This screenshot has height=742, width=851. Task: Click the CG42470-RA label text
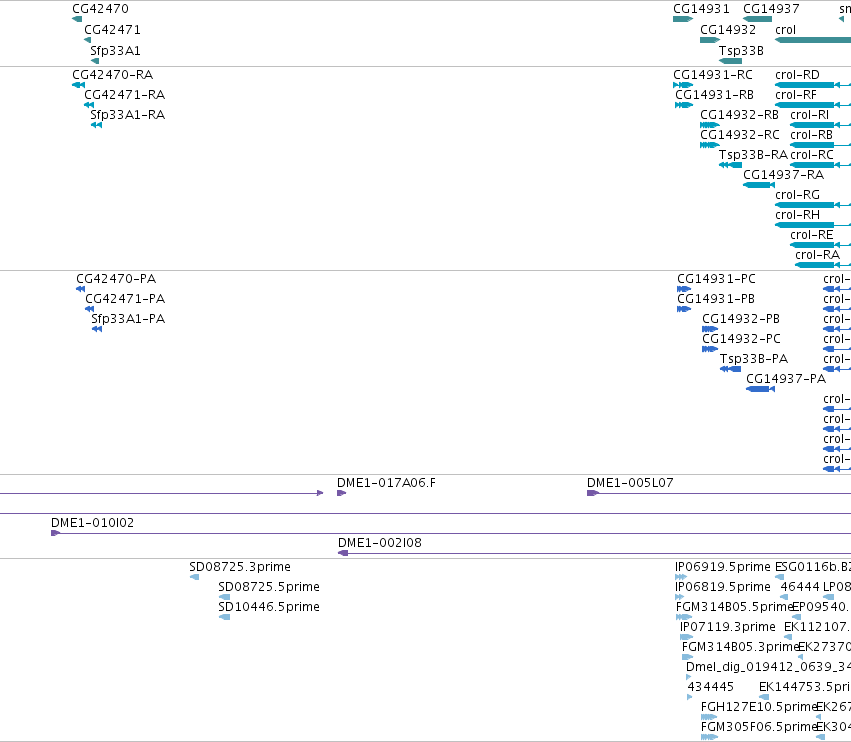(x=112, y=75)
